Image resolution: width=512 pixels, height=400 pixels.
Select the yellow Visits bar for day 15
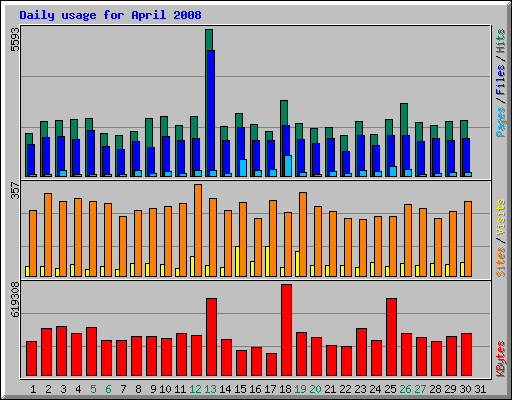point(237,262)
